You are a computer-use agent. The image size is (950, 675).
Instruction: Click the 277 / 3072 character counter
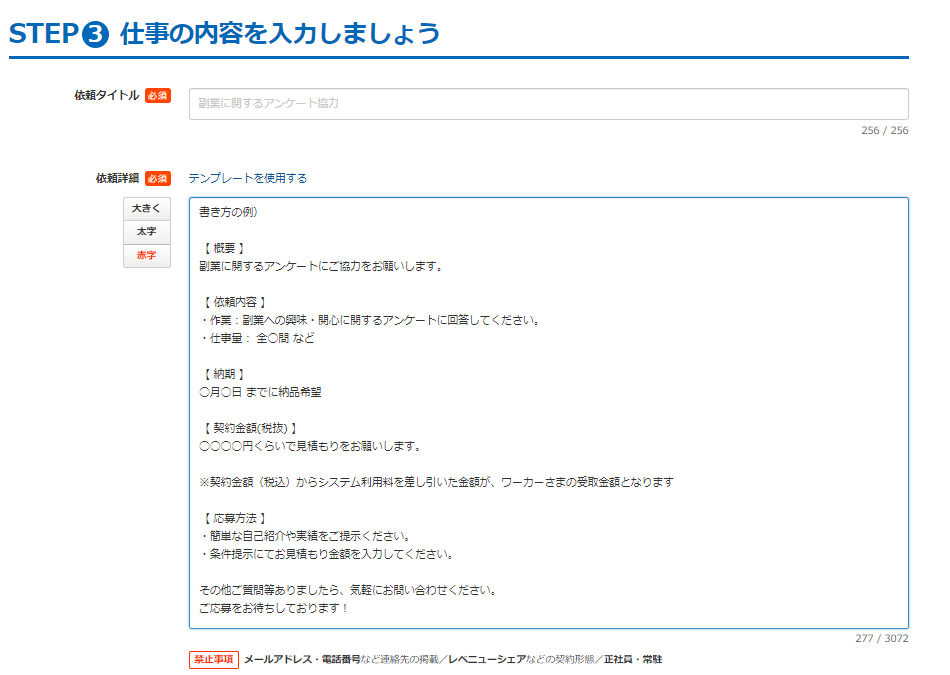click(881, 639)
